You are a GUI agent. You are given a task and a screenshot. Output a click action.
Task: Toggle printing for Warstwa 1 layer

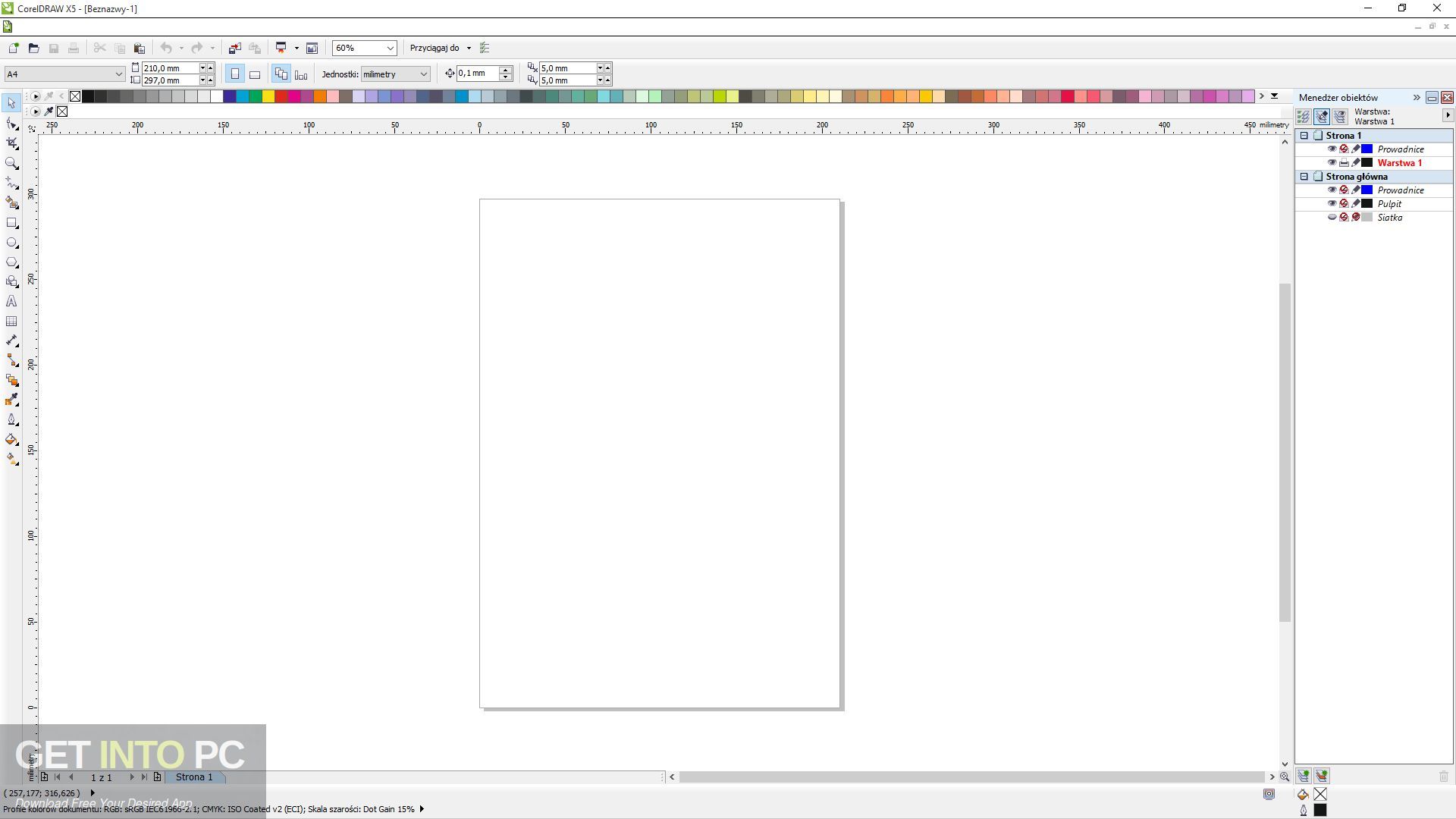(x=1344, y=162)
